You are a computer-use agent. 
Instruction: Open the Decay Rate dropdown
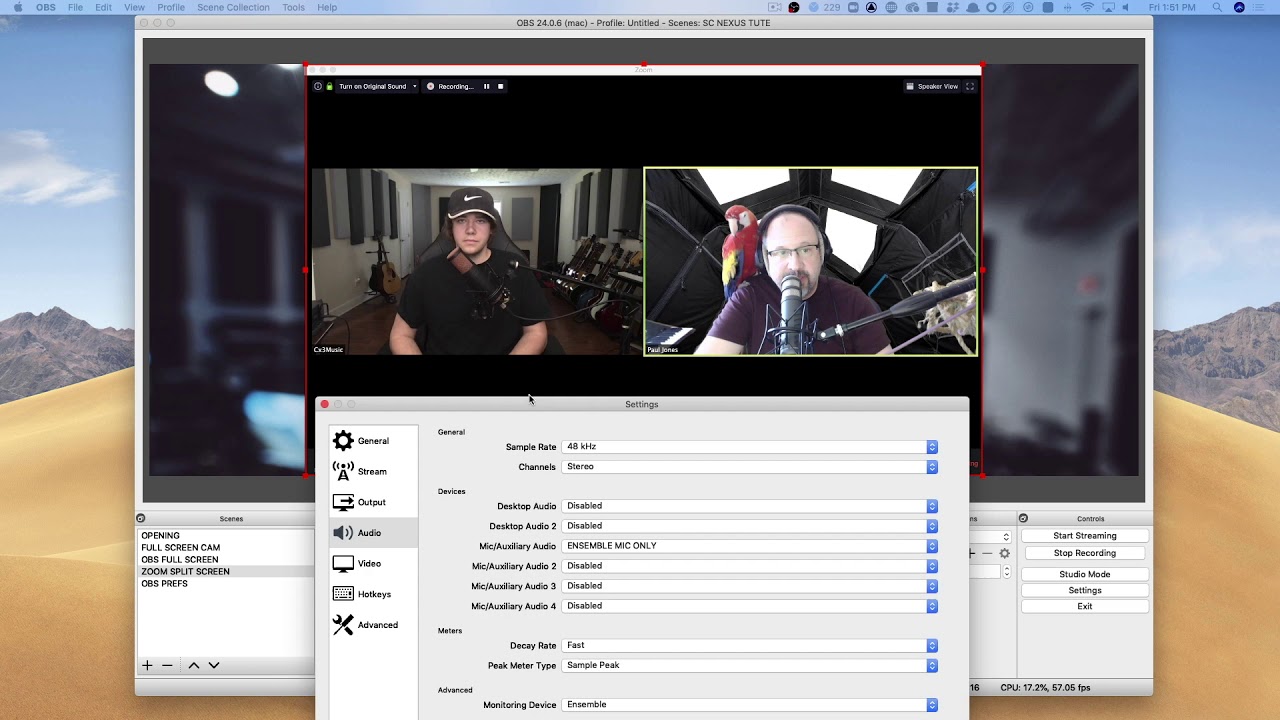point(750,646)
